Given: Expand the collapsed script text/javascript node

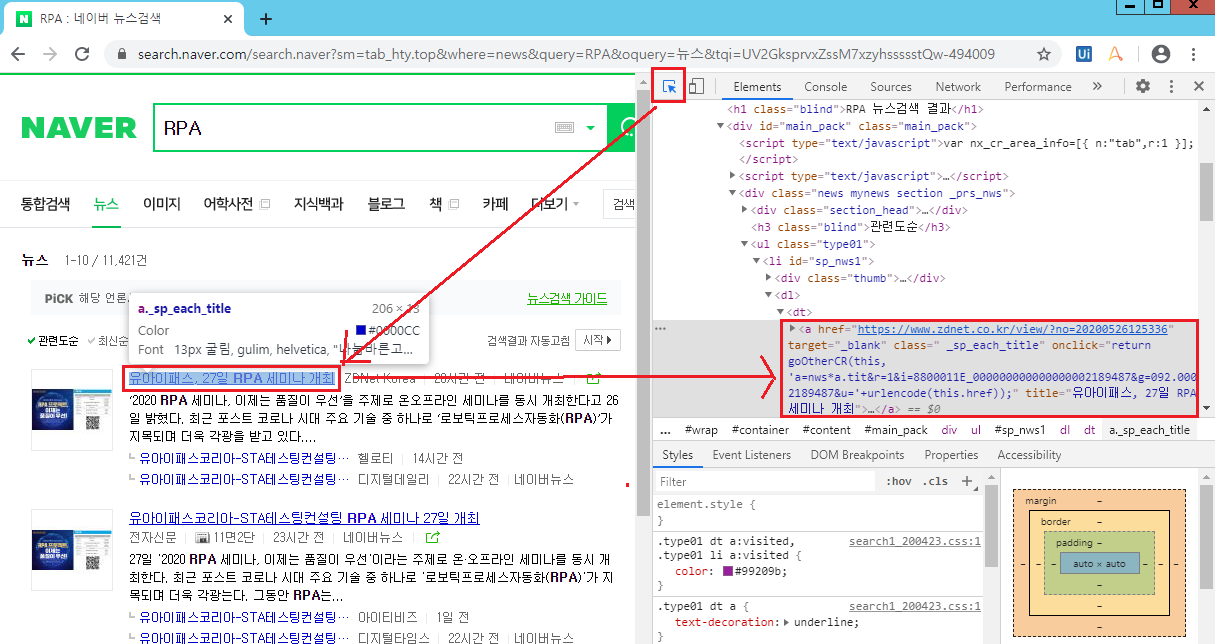Looking at the screenshot, I should [732, 176].
